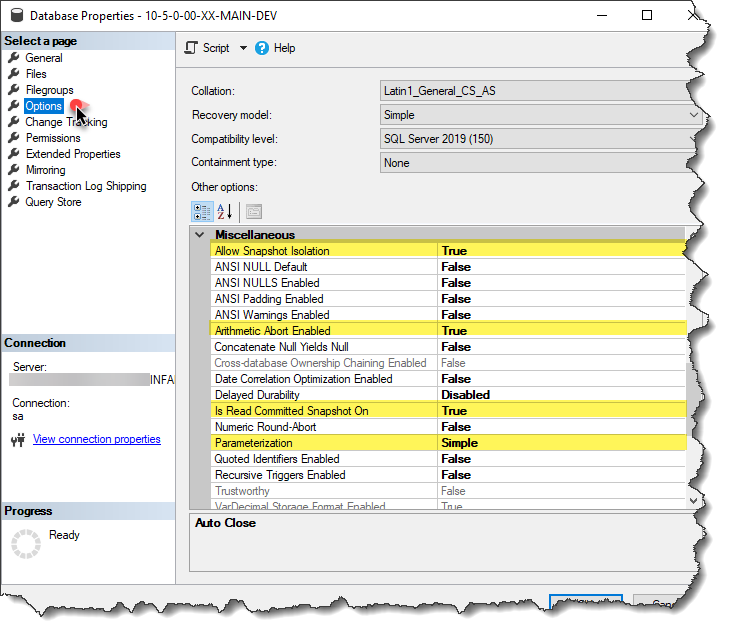Select the grayed Trustworthy row
Screen dimensions: 732x640
click(448, 491)
